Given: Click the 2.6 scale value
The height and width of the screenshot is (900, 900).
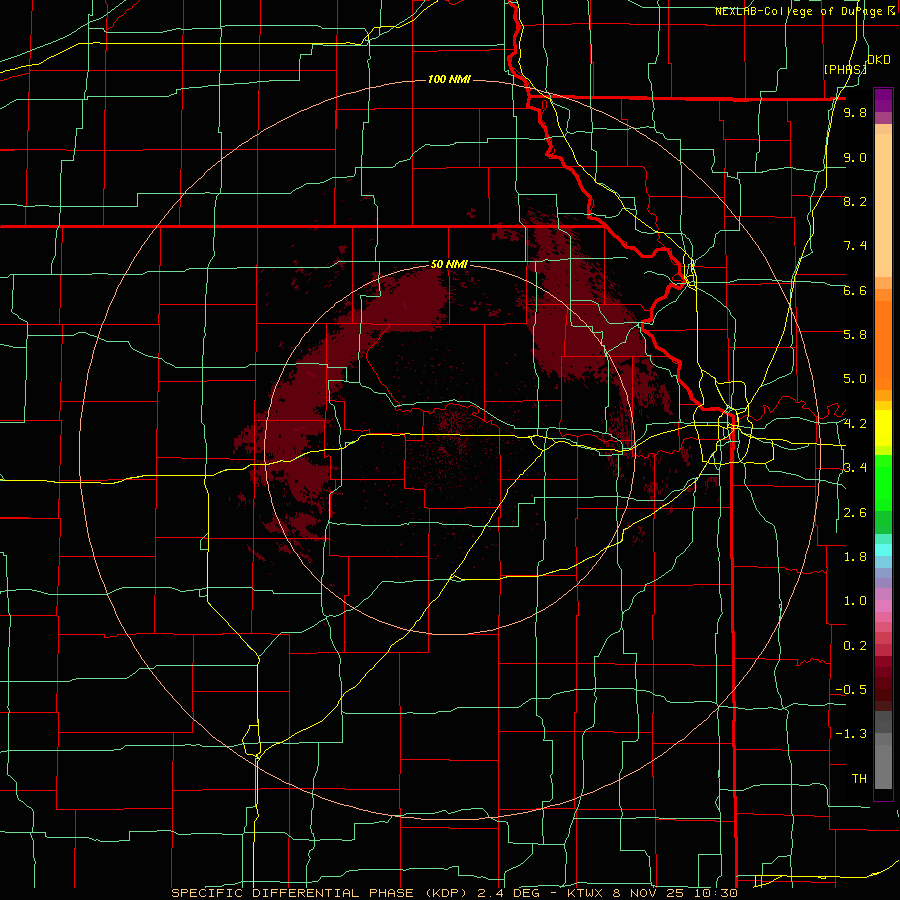Looking at the screenshot, I should [x=855, y=513].
